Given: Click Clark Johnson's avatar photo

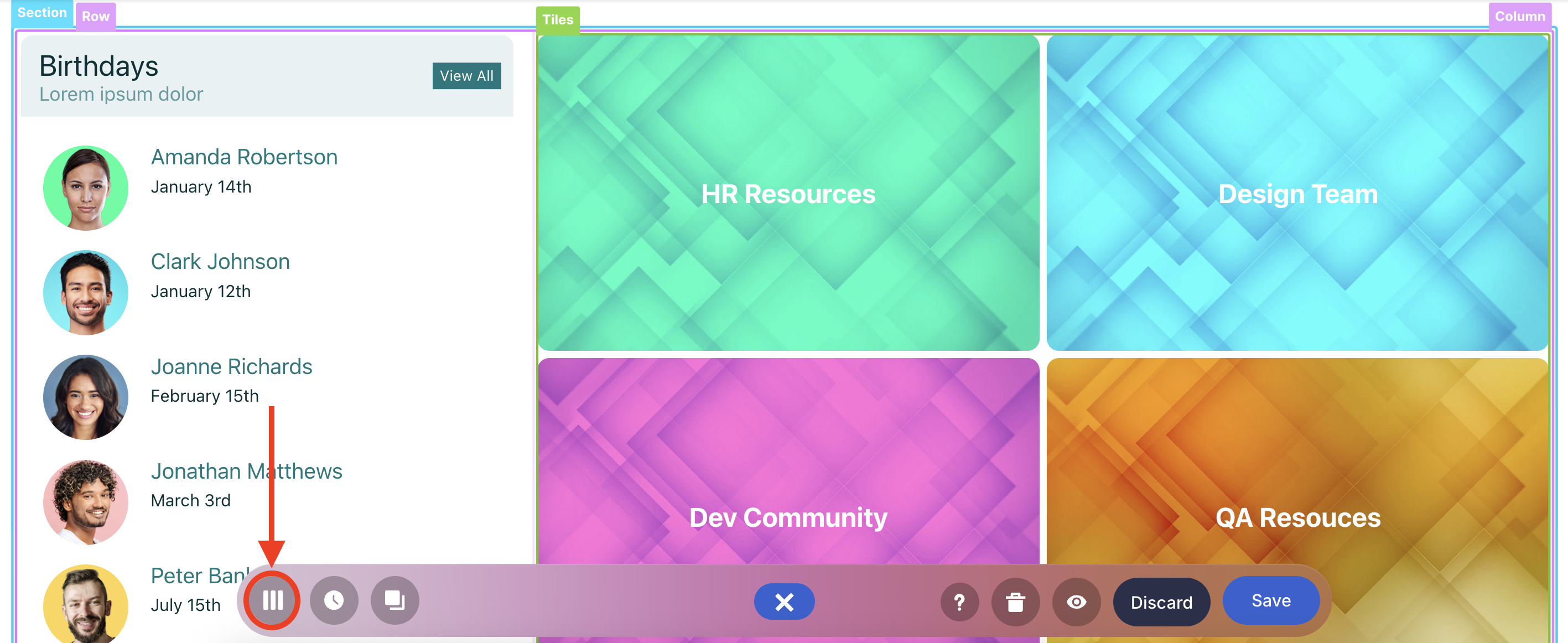Looking at the screenshot, I should click(x=86, y=292).
